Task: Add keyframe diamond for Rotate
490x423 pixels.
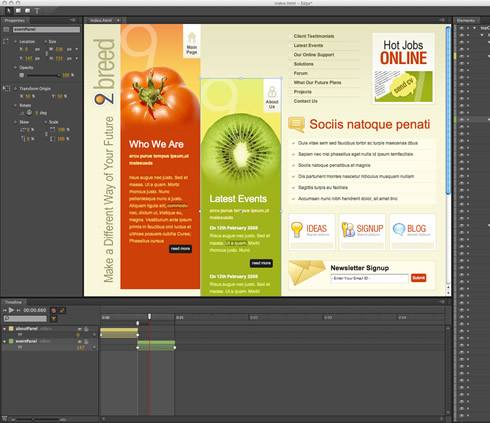Action: point(15,105)
